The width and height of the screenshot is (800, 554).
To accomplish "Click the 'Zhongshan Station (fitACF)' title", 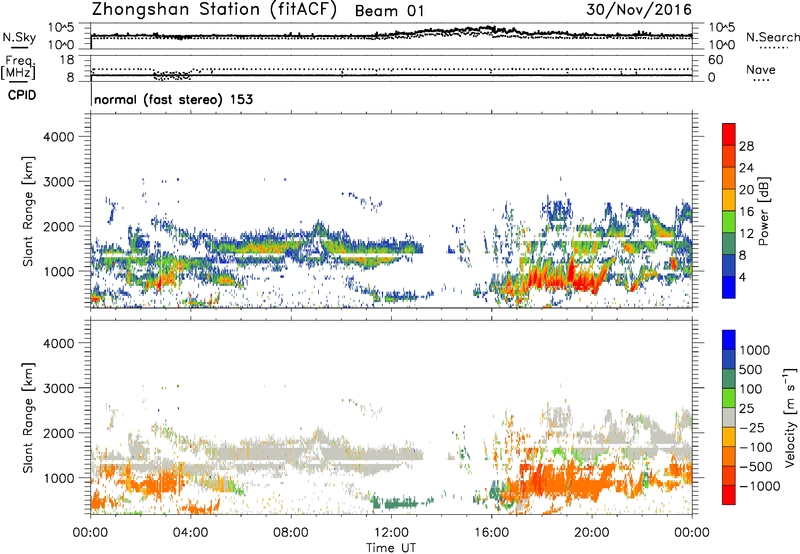I will (x=214, y=10).
